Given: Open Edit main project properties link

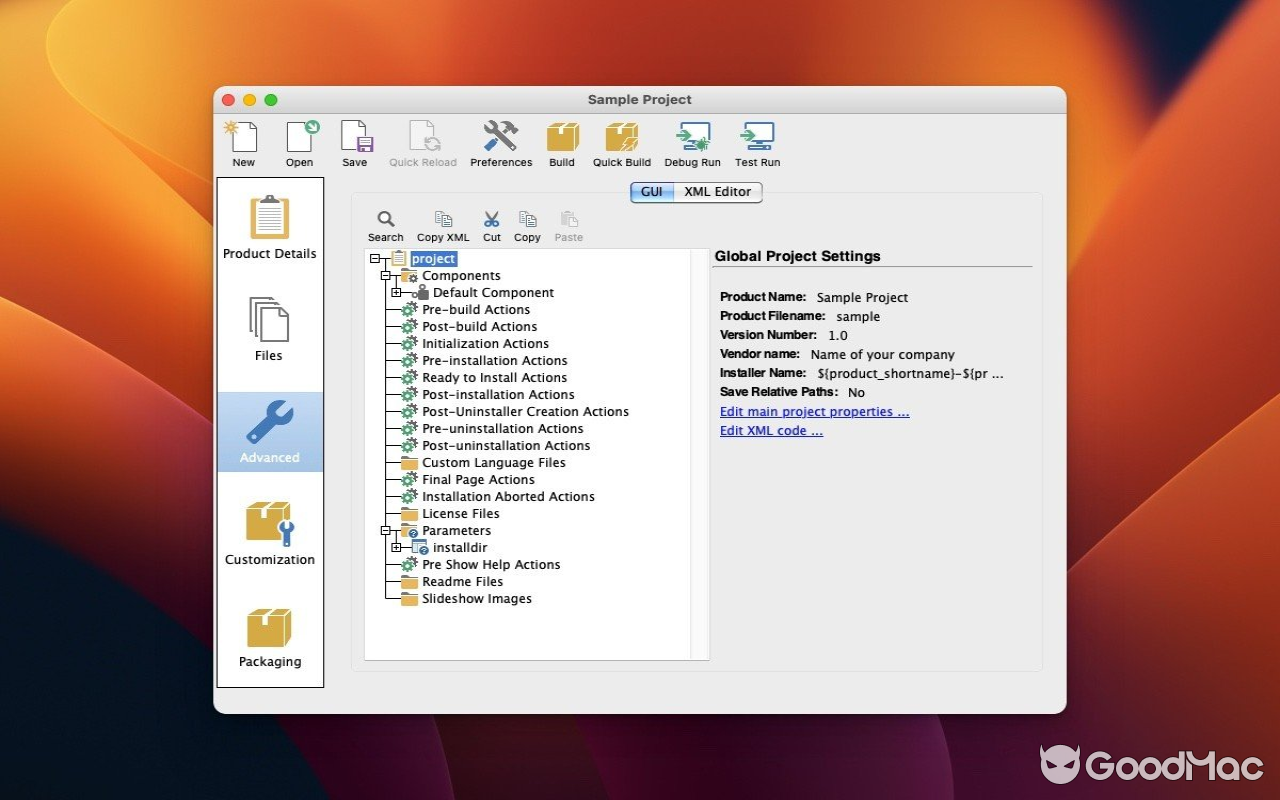Looking at the screenshot, I should click(814, 411).
